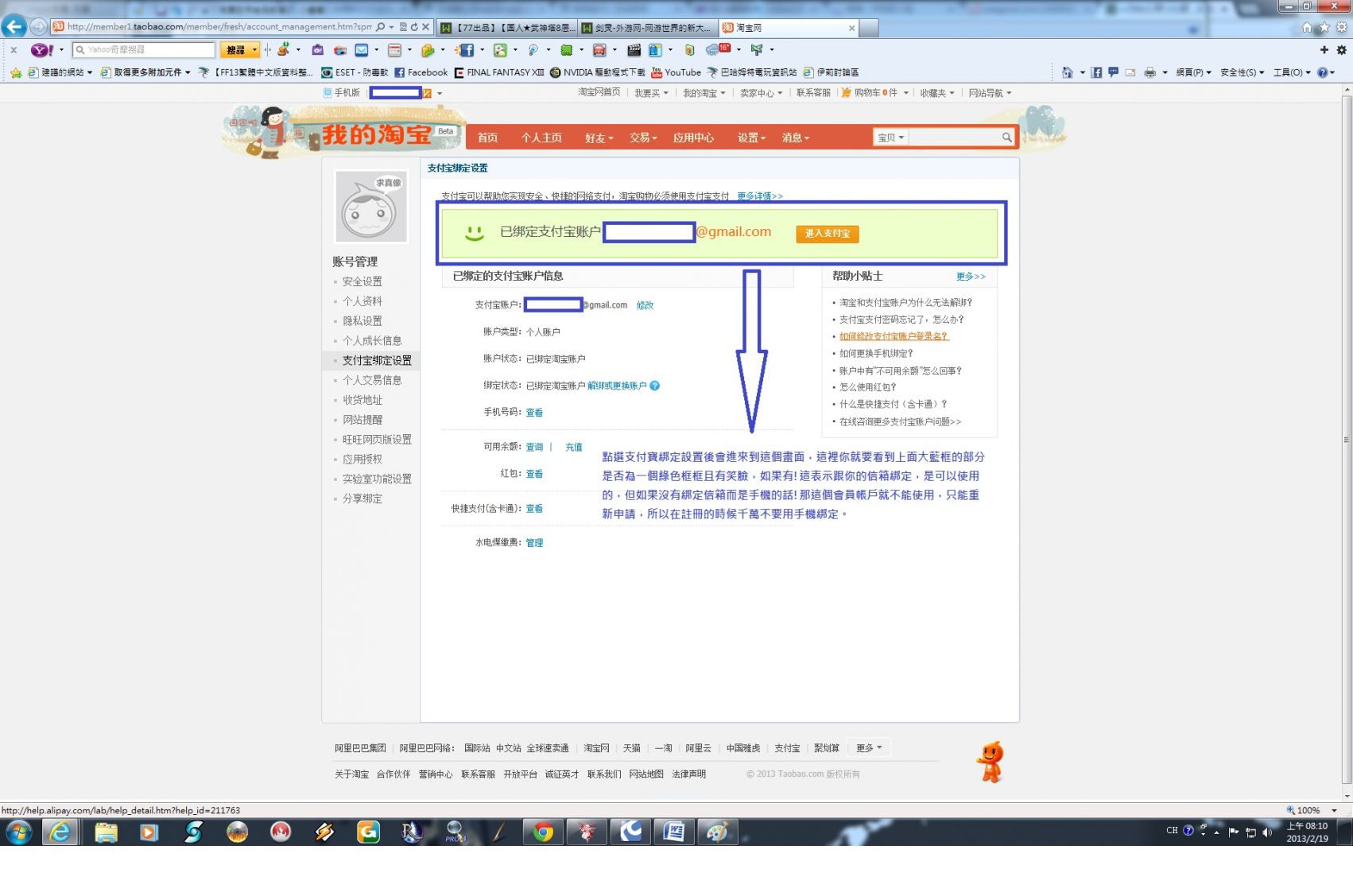Click the search magnifier in Taobao search box

(1006, 138)
